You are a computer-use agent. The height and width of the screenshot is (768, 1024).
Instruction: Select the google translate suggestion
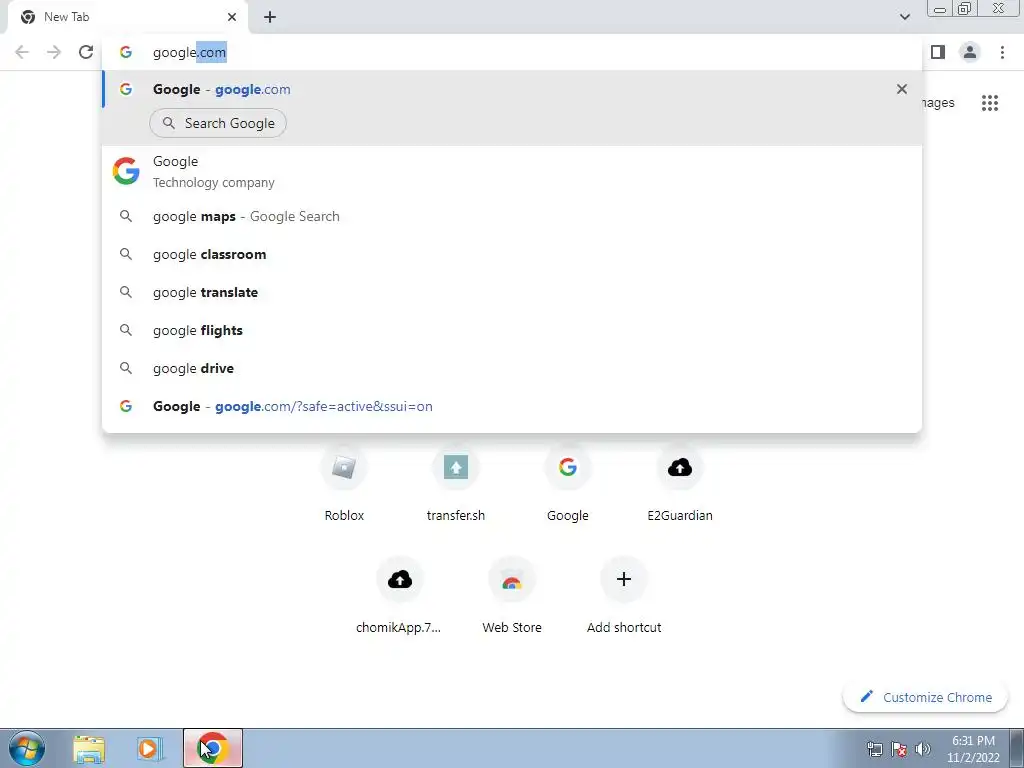point(512,292)
